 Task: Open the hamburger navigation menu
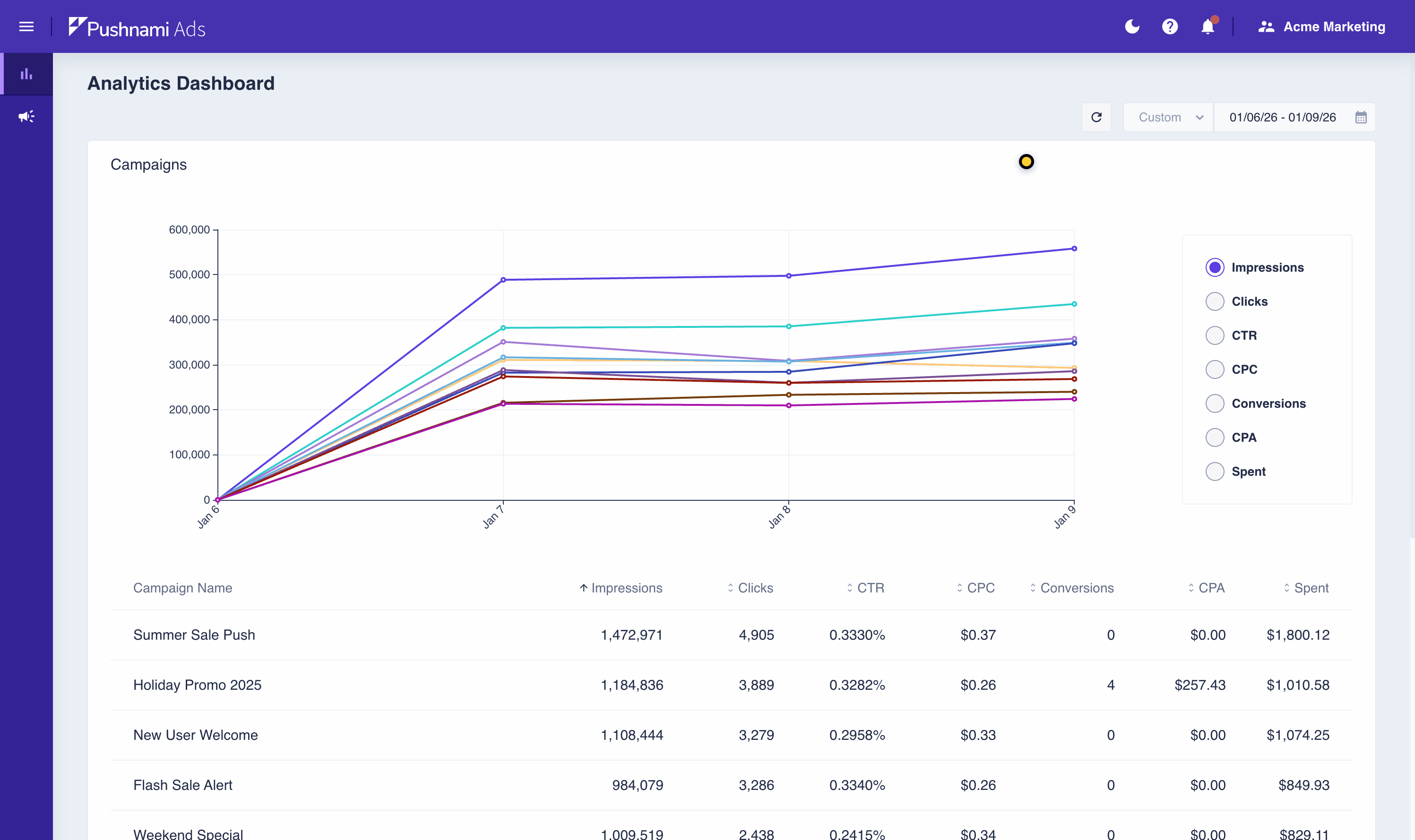[x=26, y=26]
